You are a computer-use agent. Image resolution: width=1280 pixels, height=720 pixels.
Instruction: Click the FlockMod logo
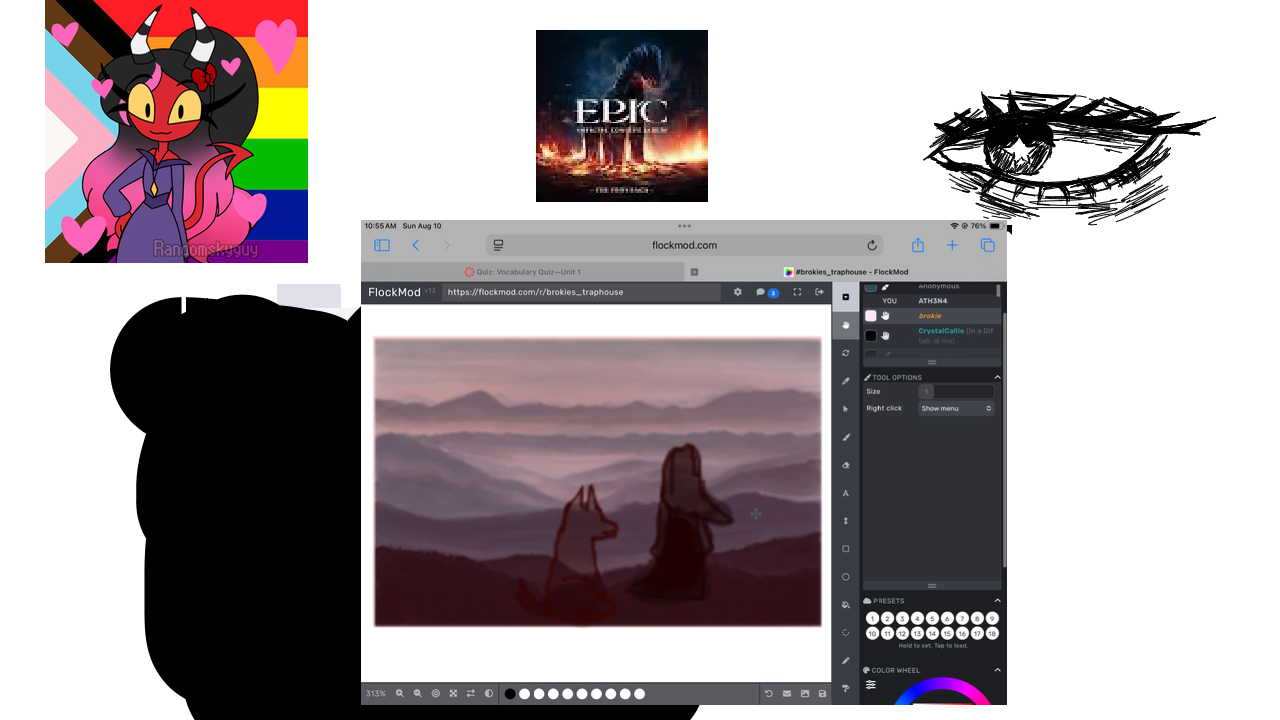coord(394,292)
